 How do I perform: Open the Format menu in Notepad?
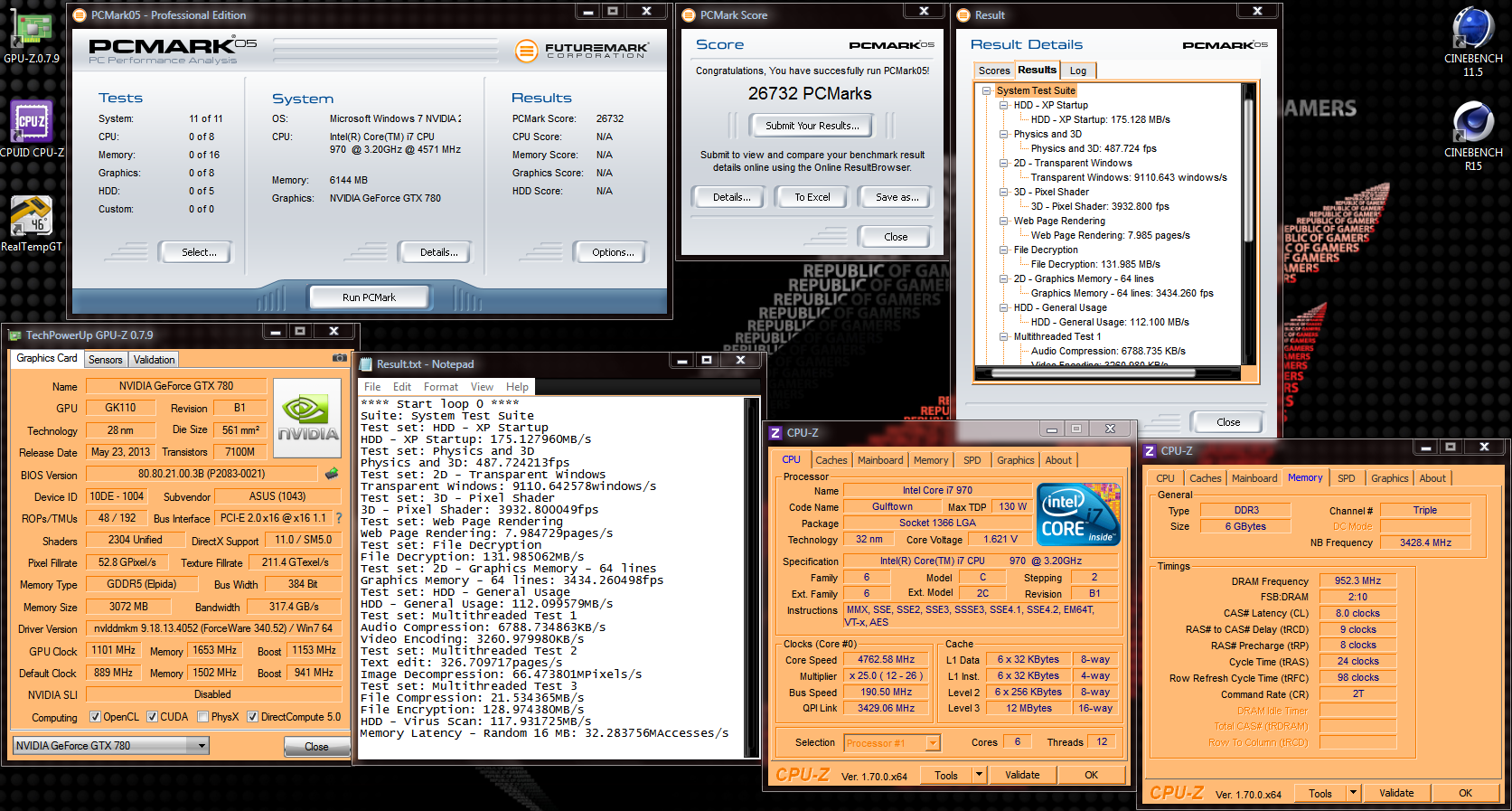pos(441,387)
